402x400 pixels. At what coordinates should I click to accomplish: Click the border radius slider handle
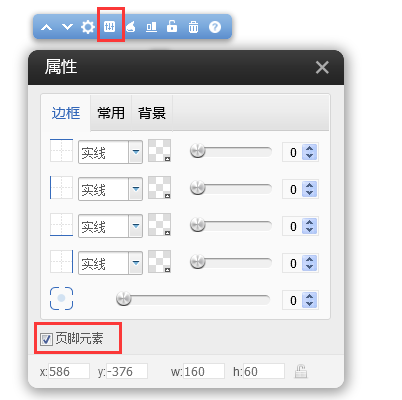point(124,298)
